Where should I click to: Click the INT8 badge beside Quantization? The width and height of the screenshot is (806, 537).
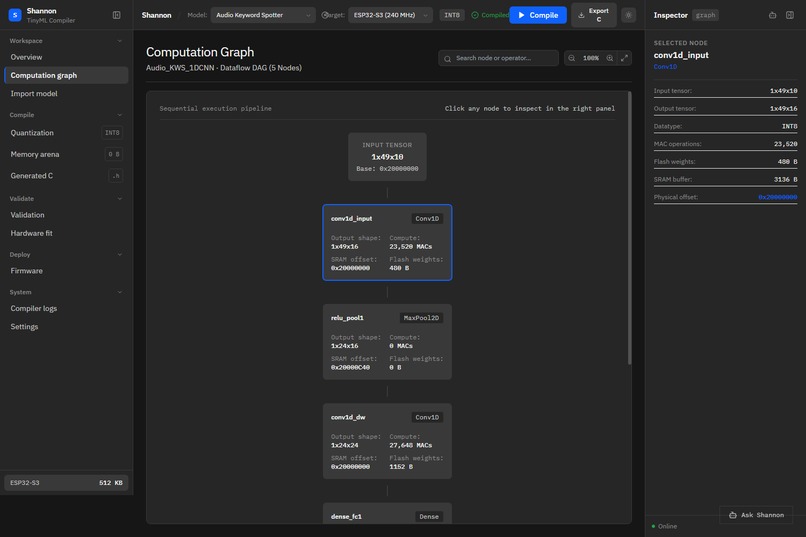[x=112, y=133]
